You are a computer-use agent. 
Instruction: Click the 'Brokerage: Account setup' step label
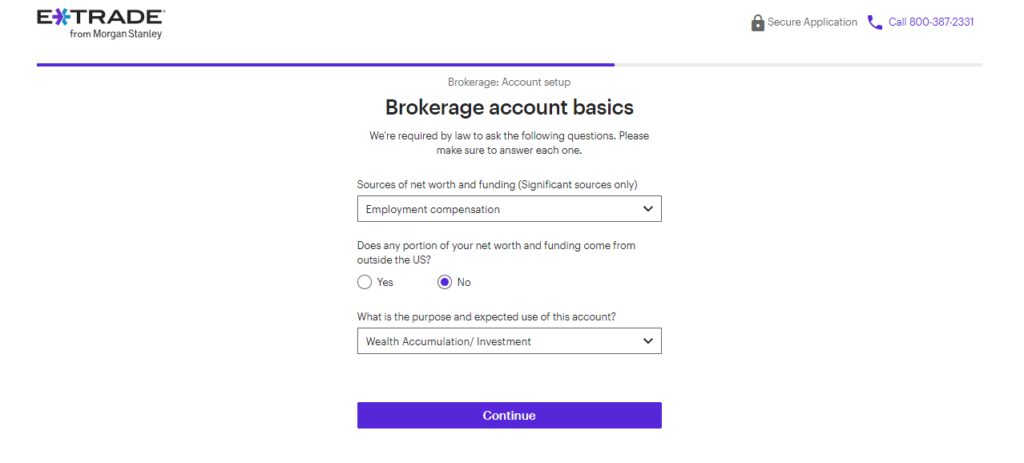pos(509,82)
